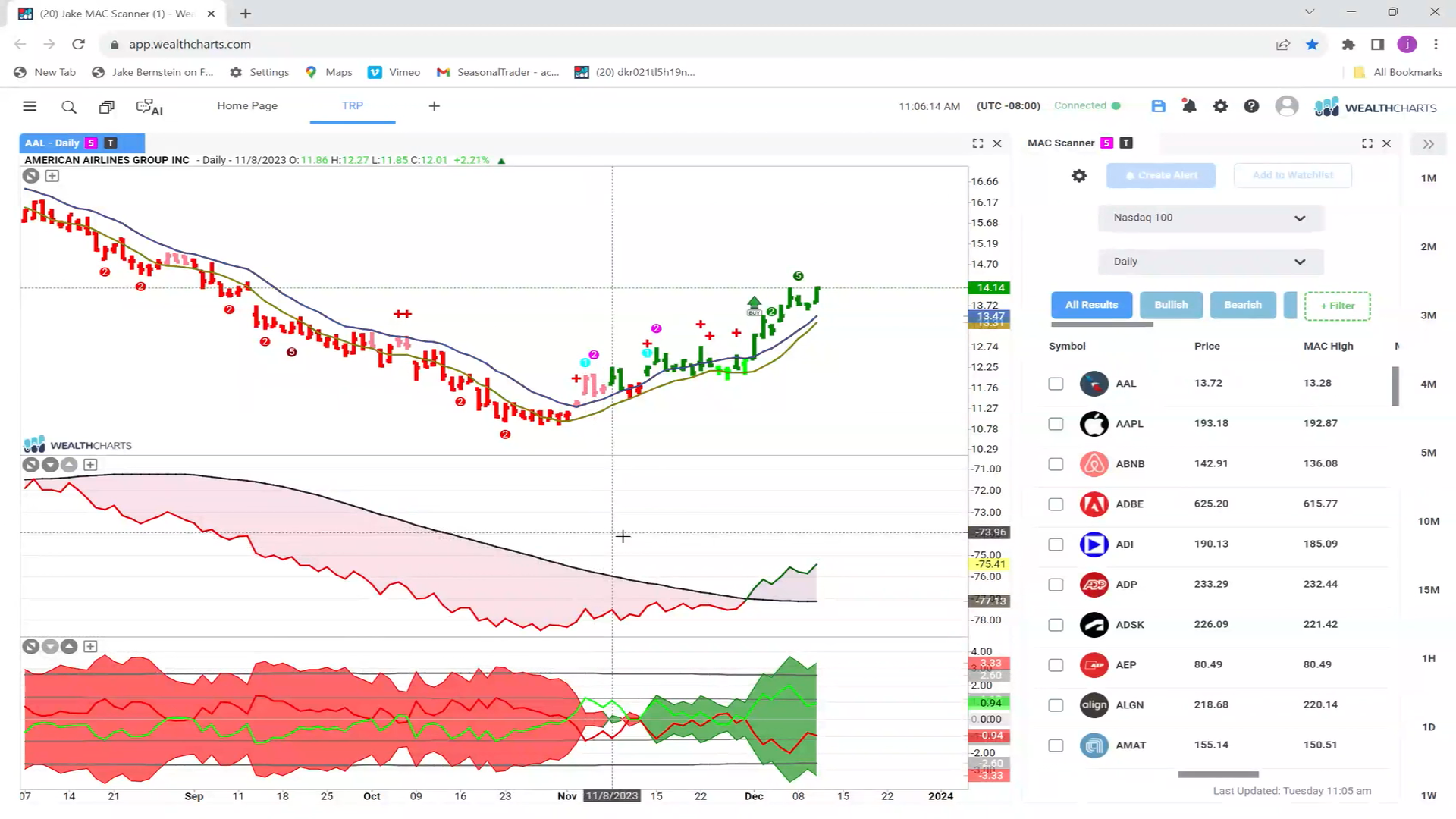The image size is (1456, 819).
Task: Save the workspace with floppy disk icon
Action: [1158, 106]
